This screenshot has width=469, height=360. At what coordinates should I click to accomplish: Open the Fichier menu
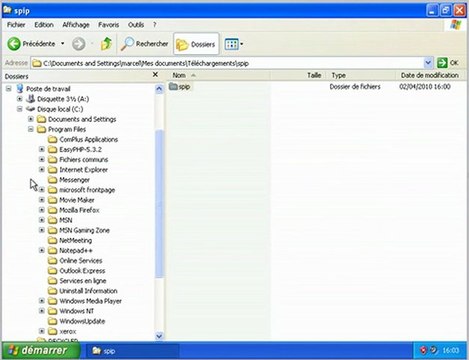(16, 25)
